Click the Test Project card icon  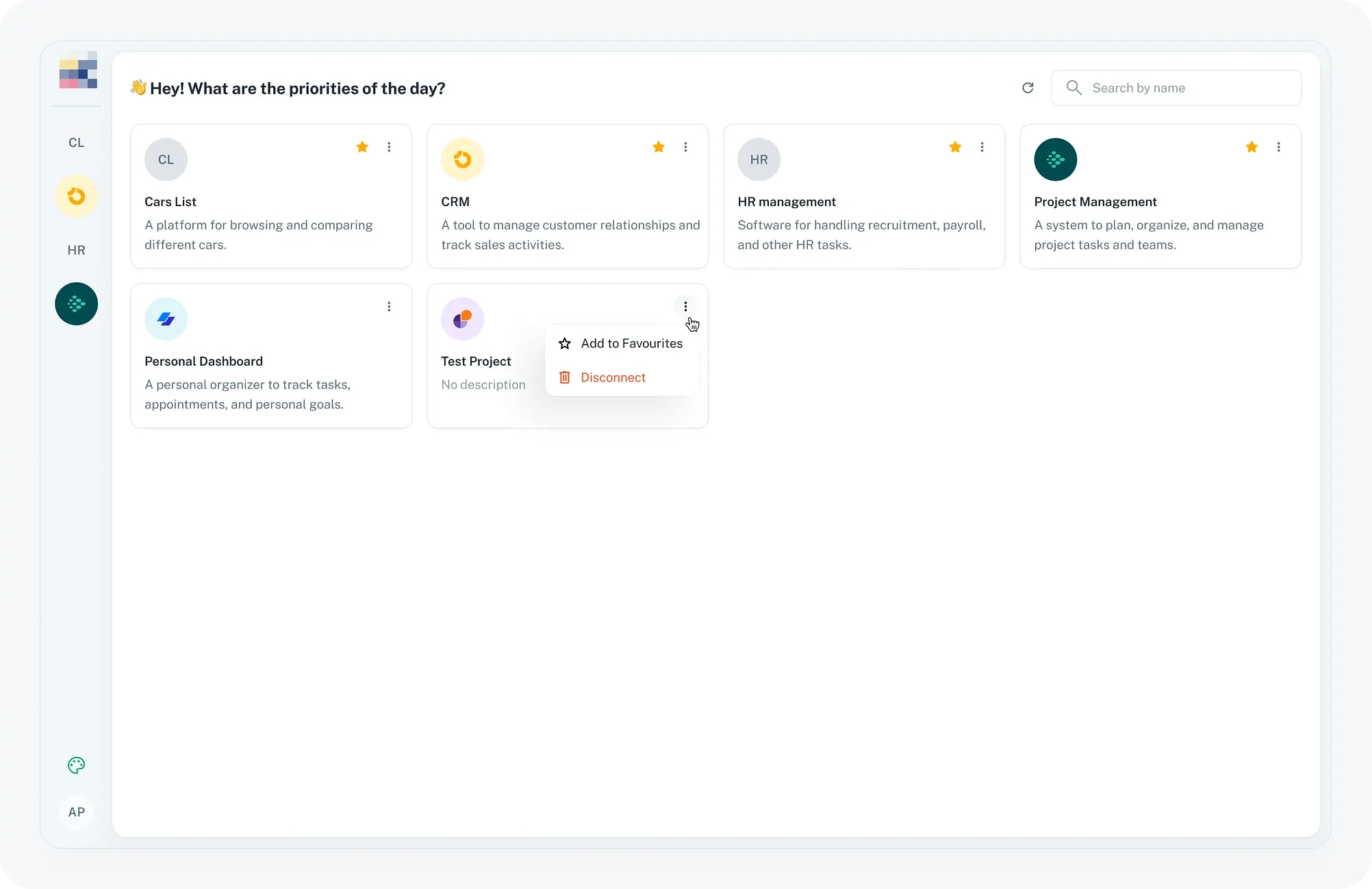462,319
